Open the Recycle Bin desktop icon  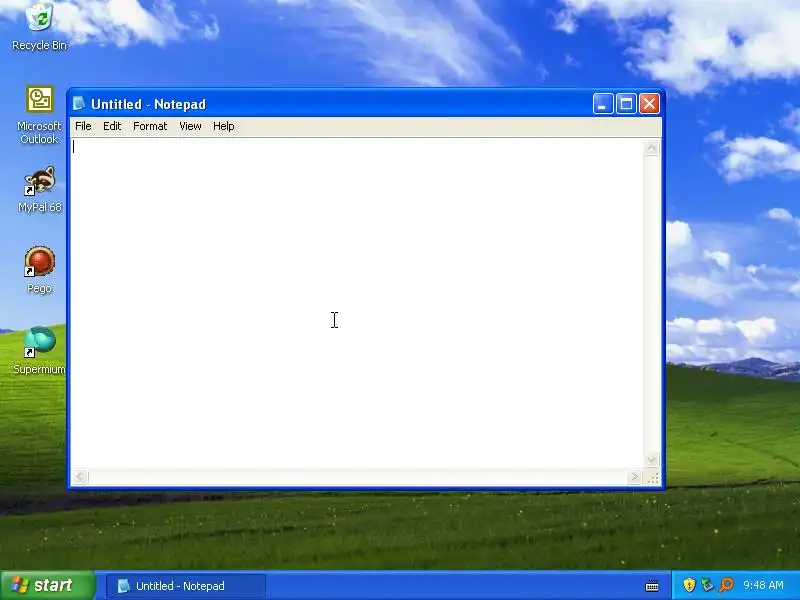point(39,26)
